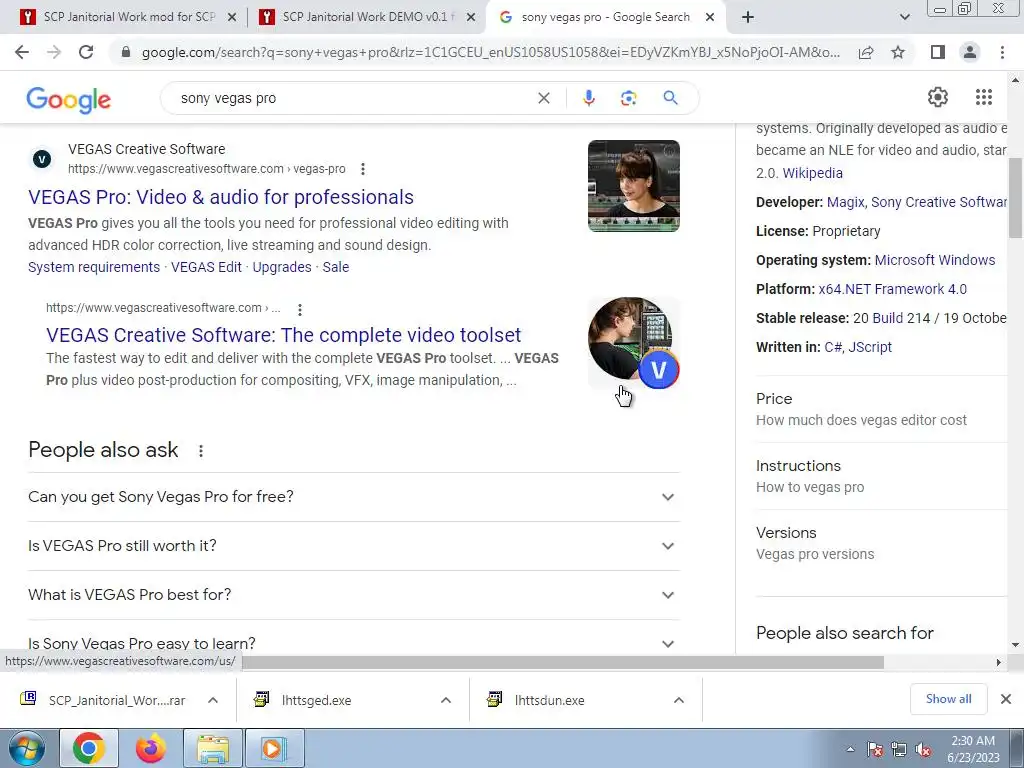
Task: Expand "Is Sony Vegas Pro easy to learn?"
Action: point(353,643)
